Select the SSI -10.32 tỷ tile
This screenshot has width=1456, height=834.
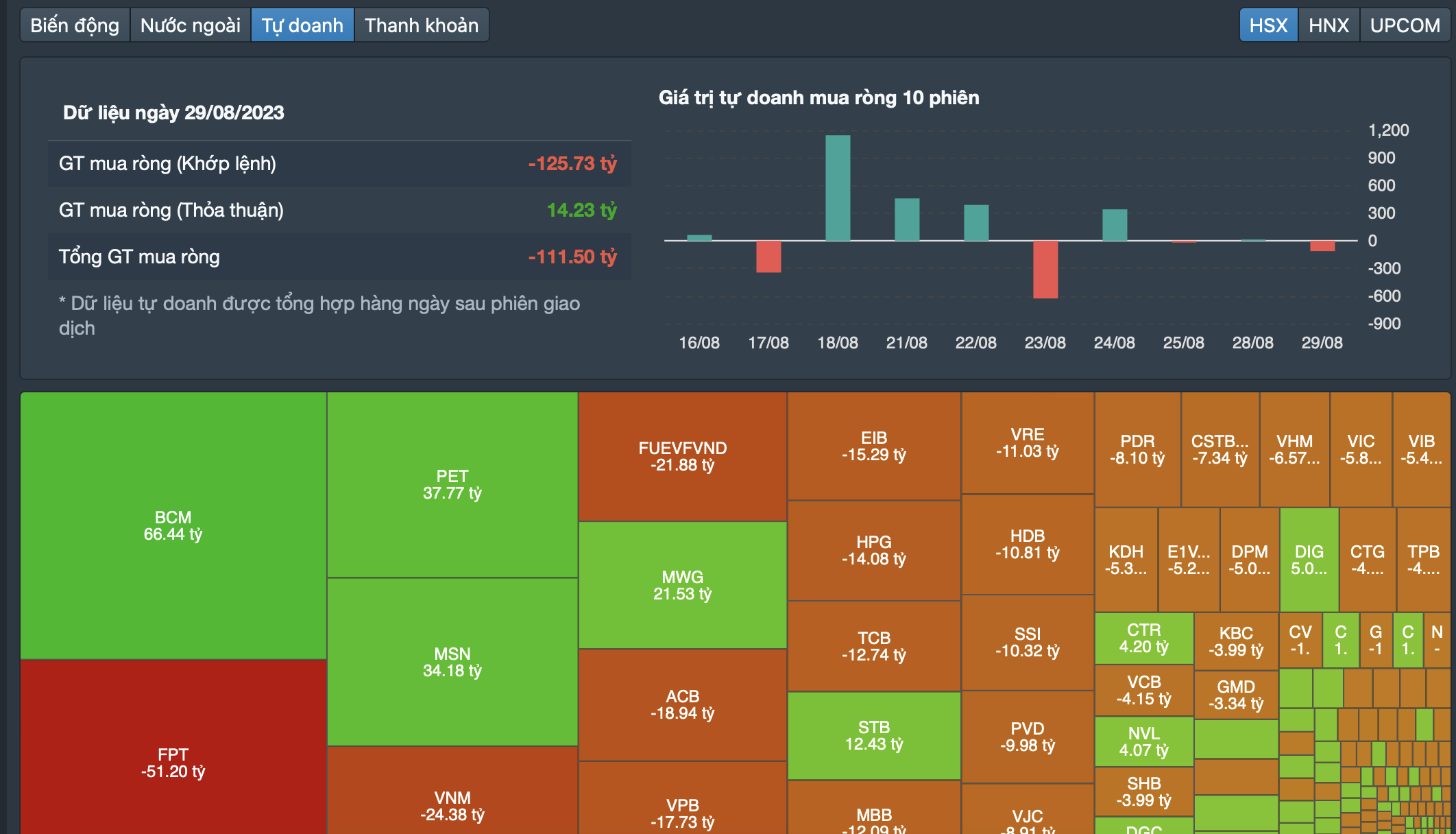[x=1028, y=643]
